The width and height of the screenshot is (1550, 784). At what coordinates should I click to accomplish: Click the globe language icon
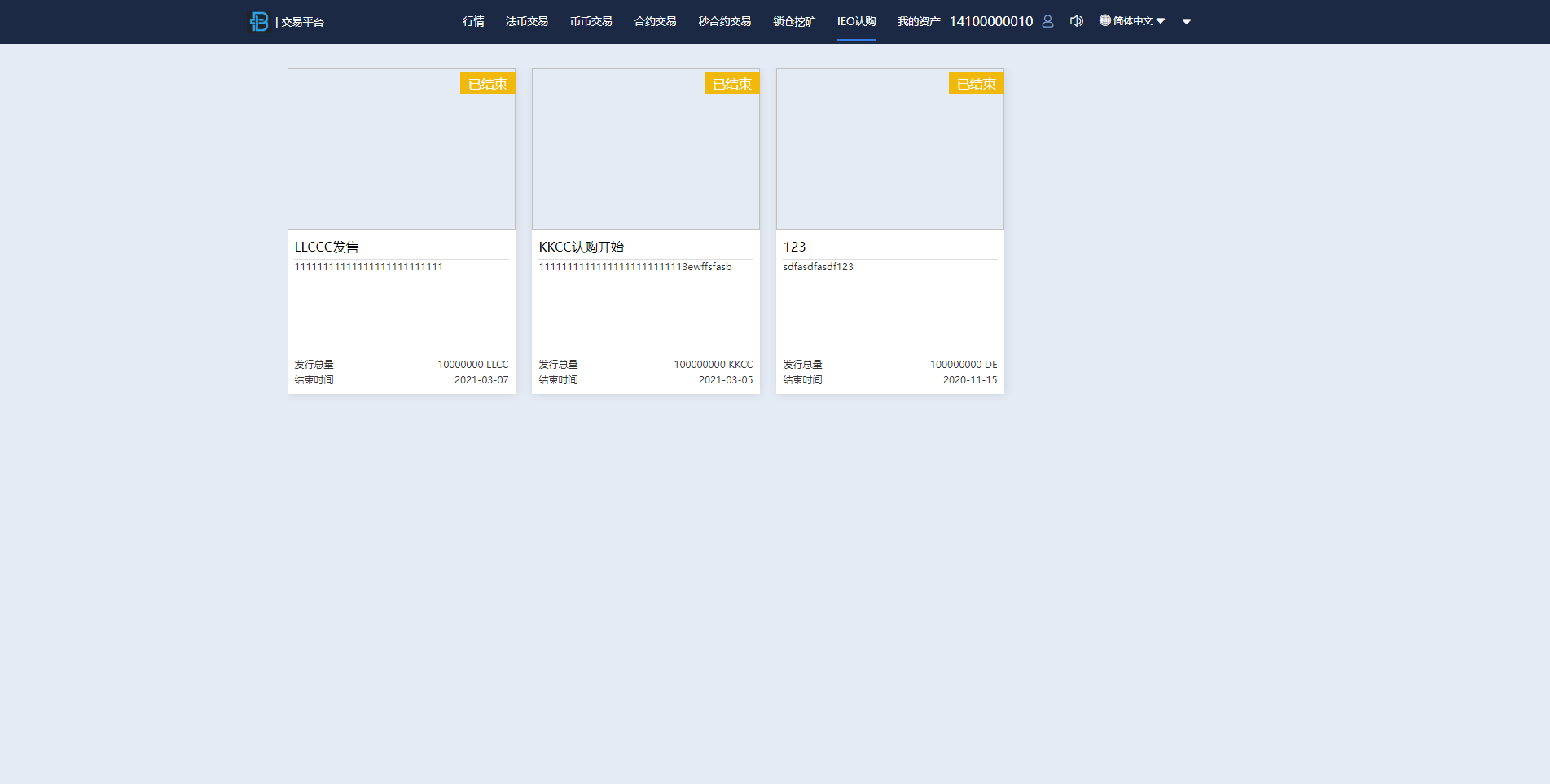point(1104,20)
